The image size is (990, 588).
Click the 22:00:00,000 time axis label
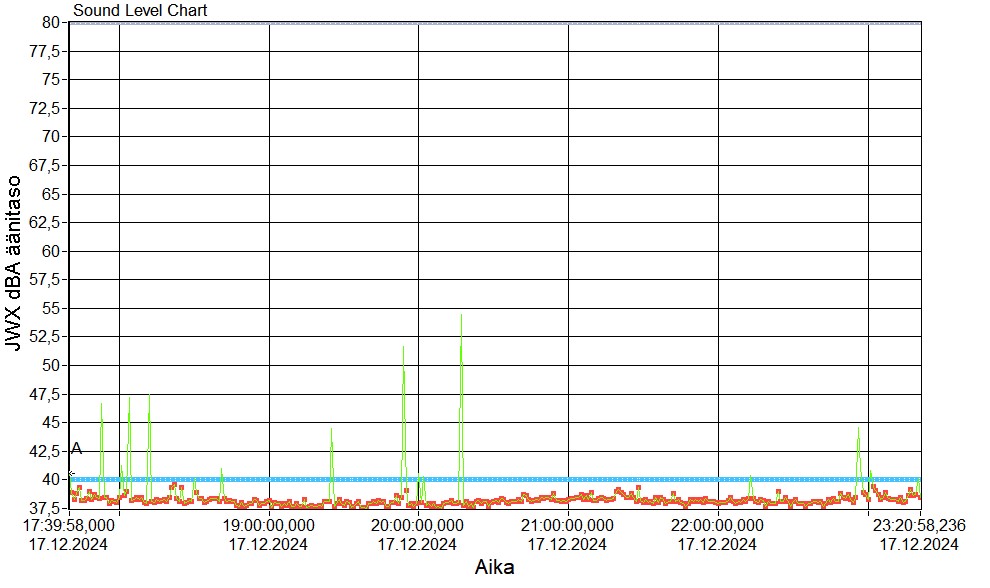(717, 525)
